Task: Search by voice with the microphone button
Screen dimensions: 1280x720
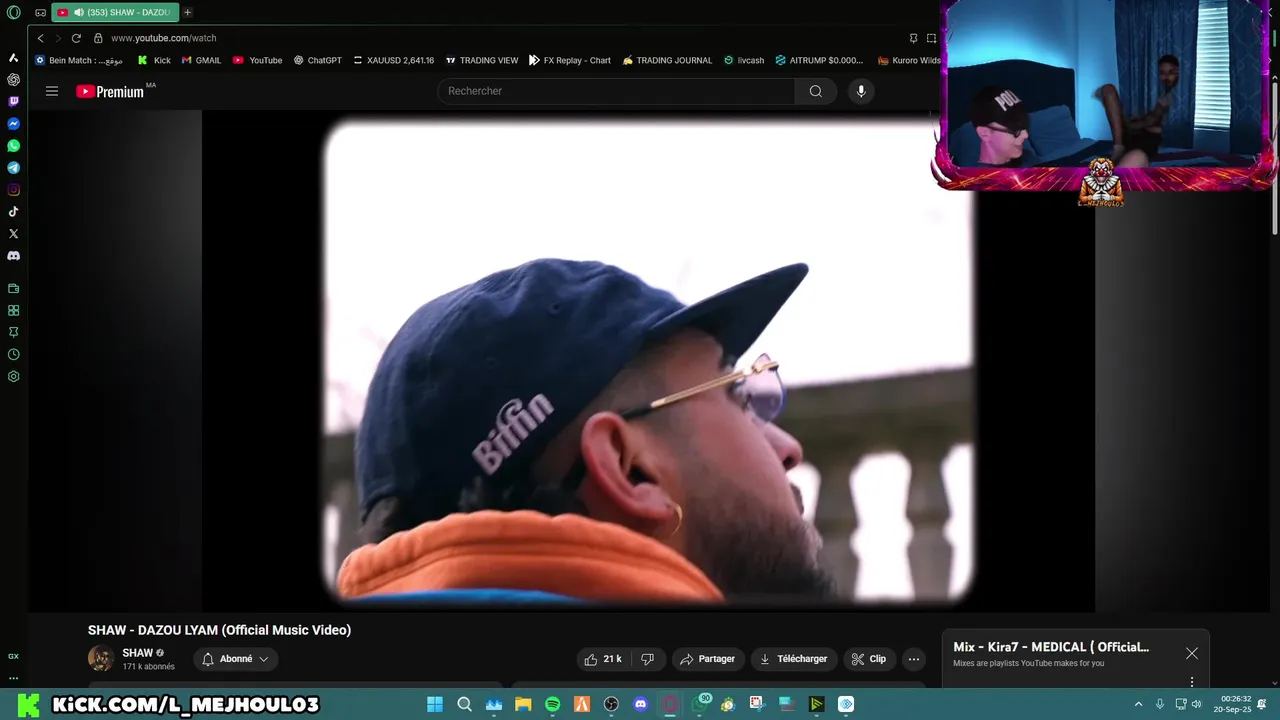Action: pos(861,91)
